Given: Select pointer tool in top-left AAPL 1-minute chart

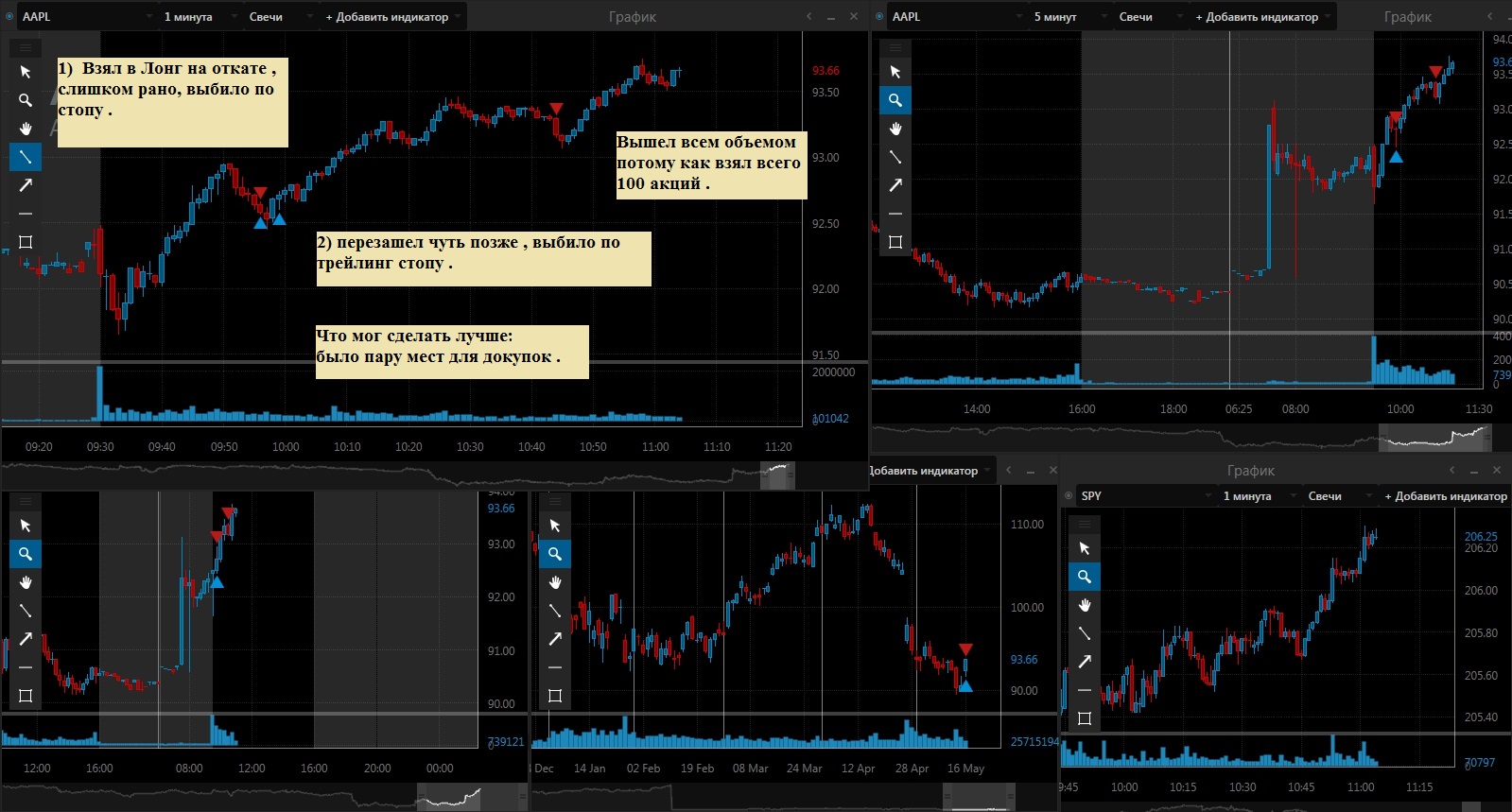Looking at the screenshot, I should pos(26,72).
